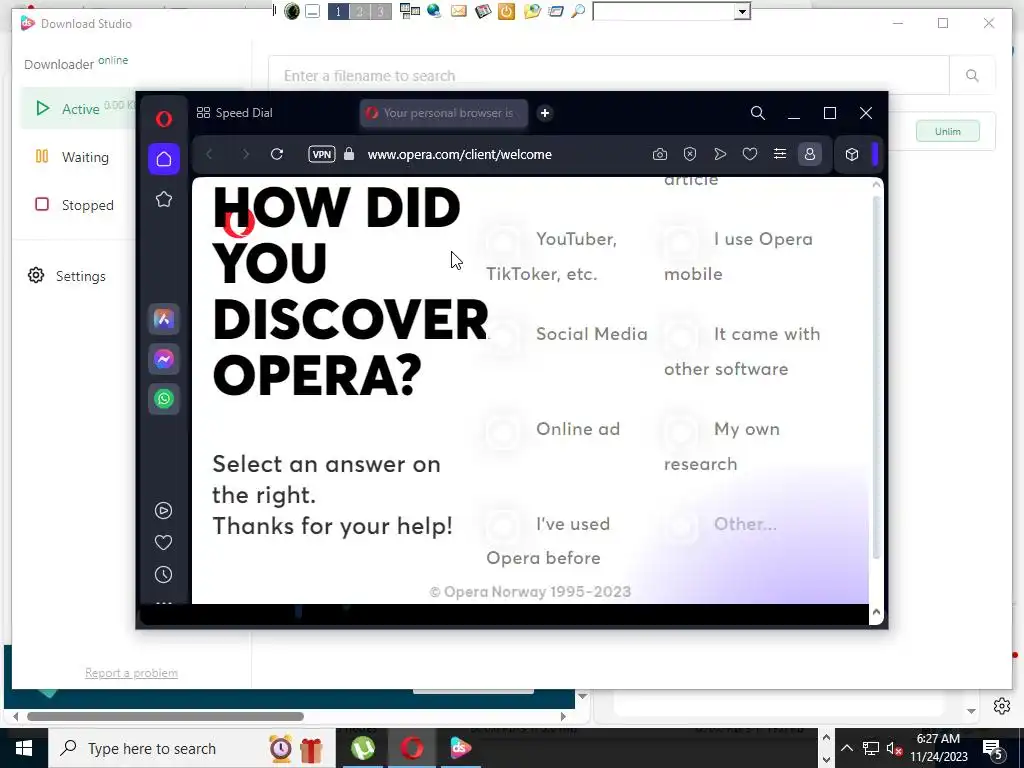Click the globe icon in top toolbar

pos(434,10)
